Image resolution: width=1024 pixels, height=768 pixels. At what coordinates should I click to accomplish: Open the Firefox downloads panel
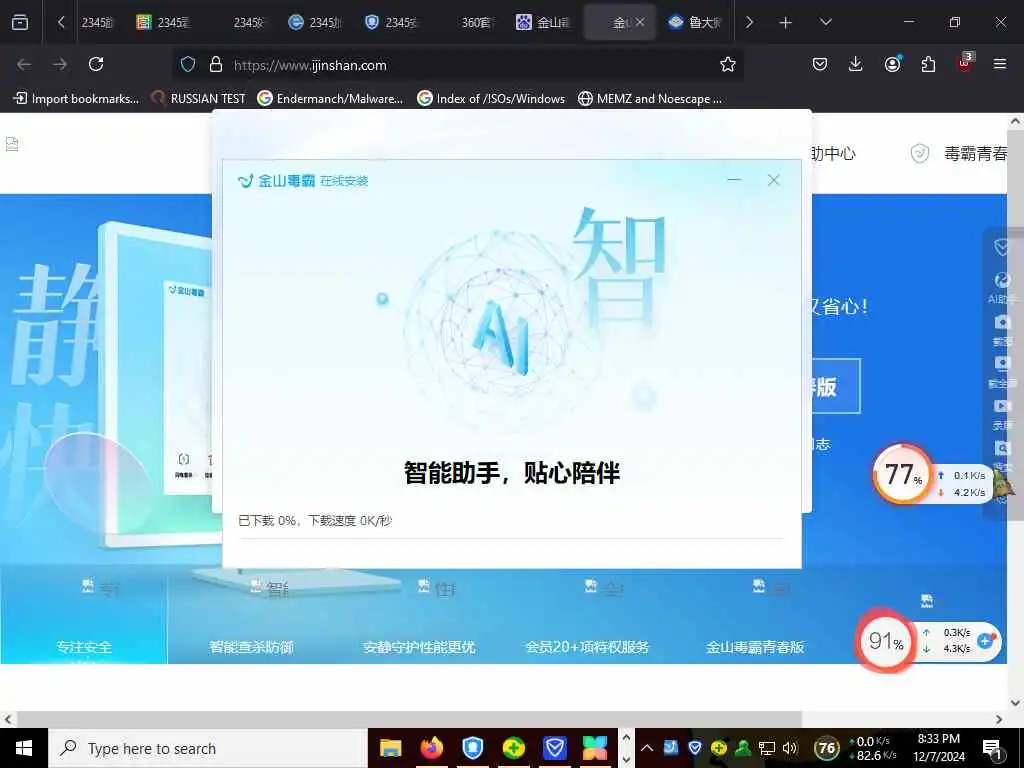click(x=856, y=64)
